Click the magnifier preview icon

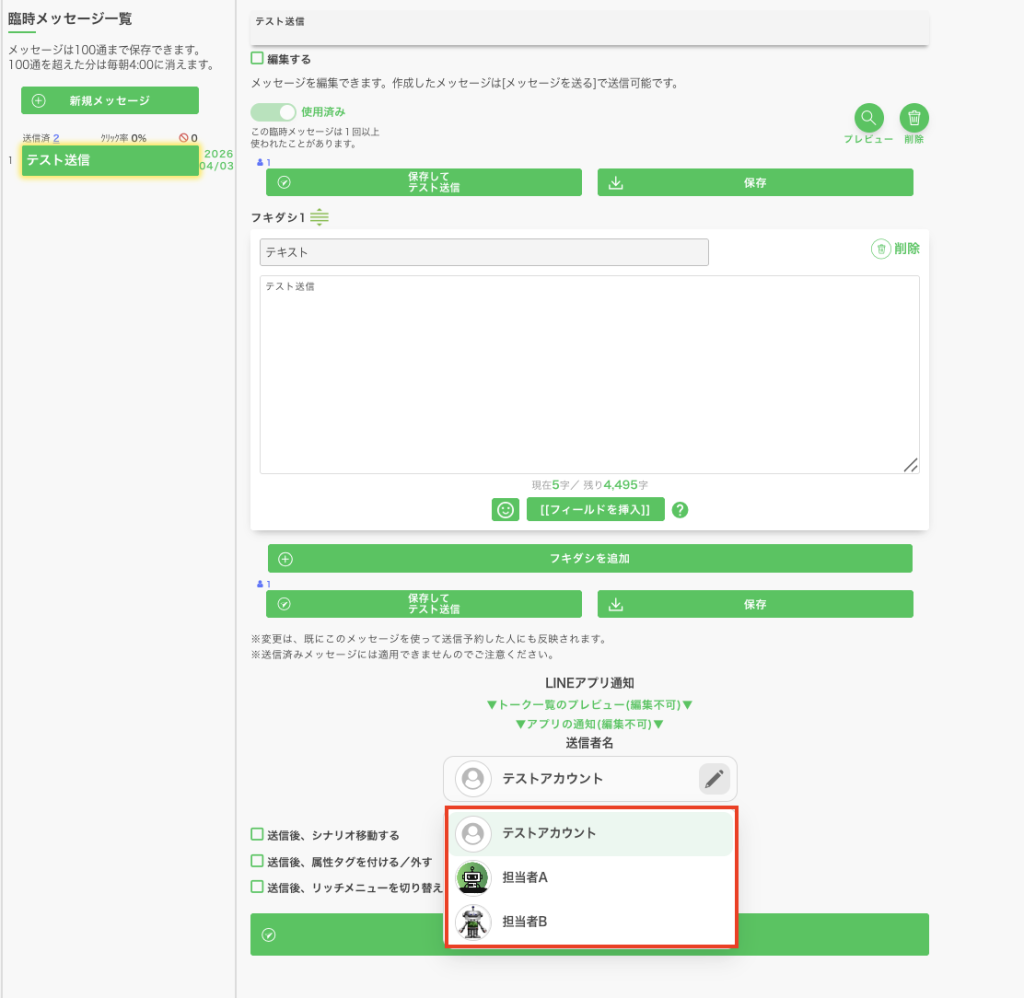click(868, 119)
